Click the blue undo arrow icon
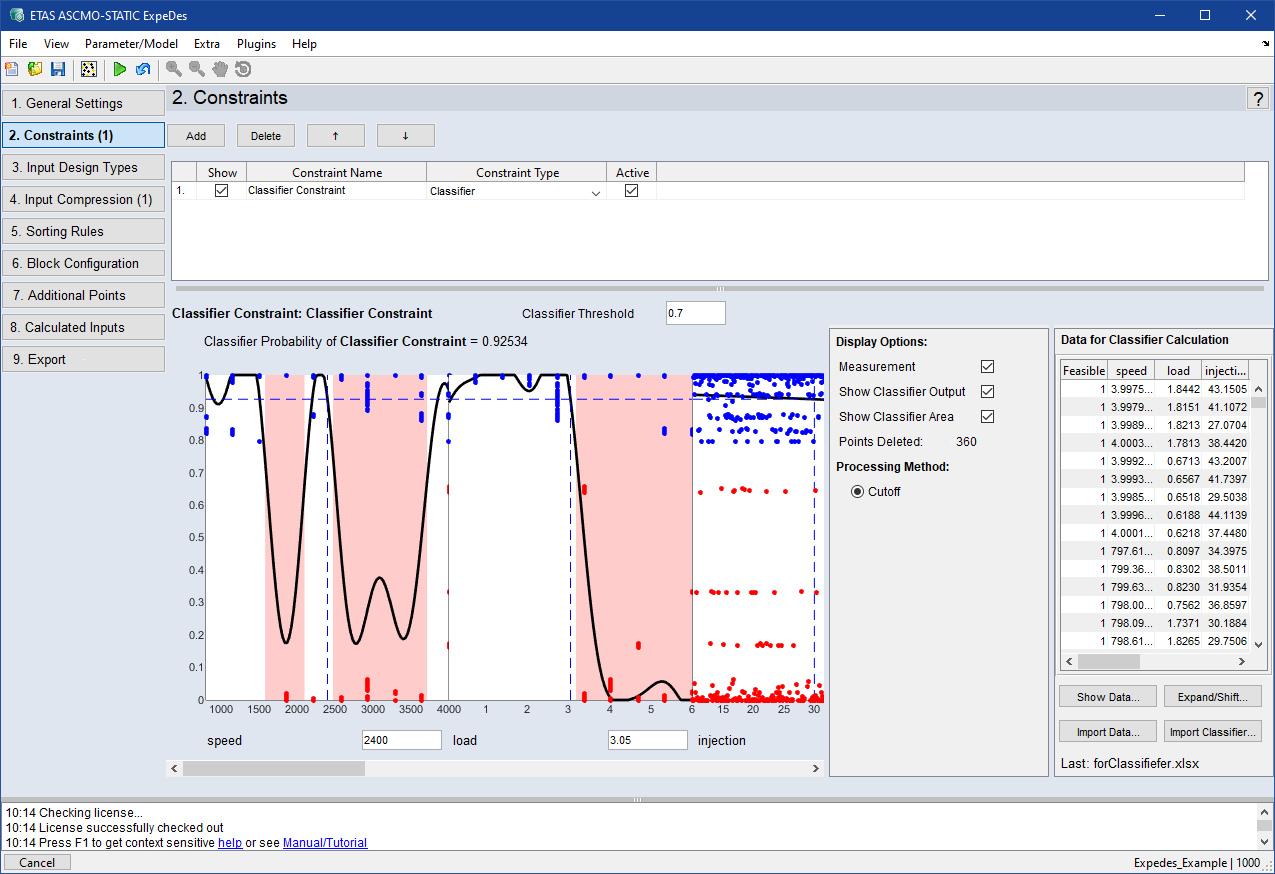The height and width of the screenshot is (874, 1275). click(x=143, y=69)
